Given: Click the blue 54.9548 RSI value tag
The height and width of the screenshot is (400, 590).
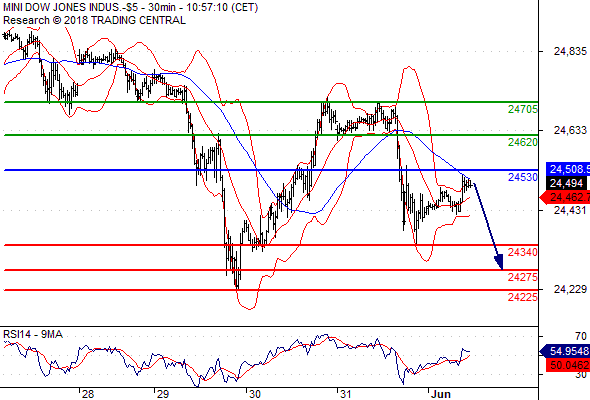Looking at the screenshot, I should point(565,351).
